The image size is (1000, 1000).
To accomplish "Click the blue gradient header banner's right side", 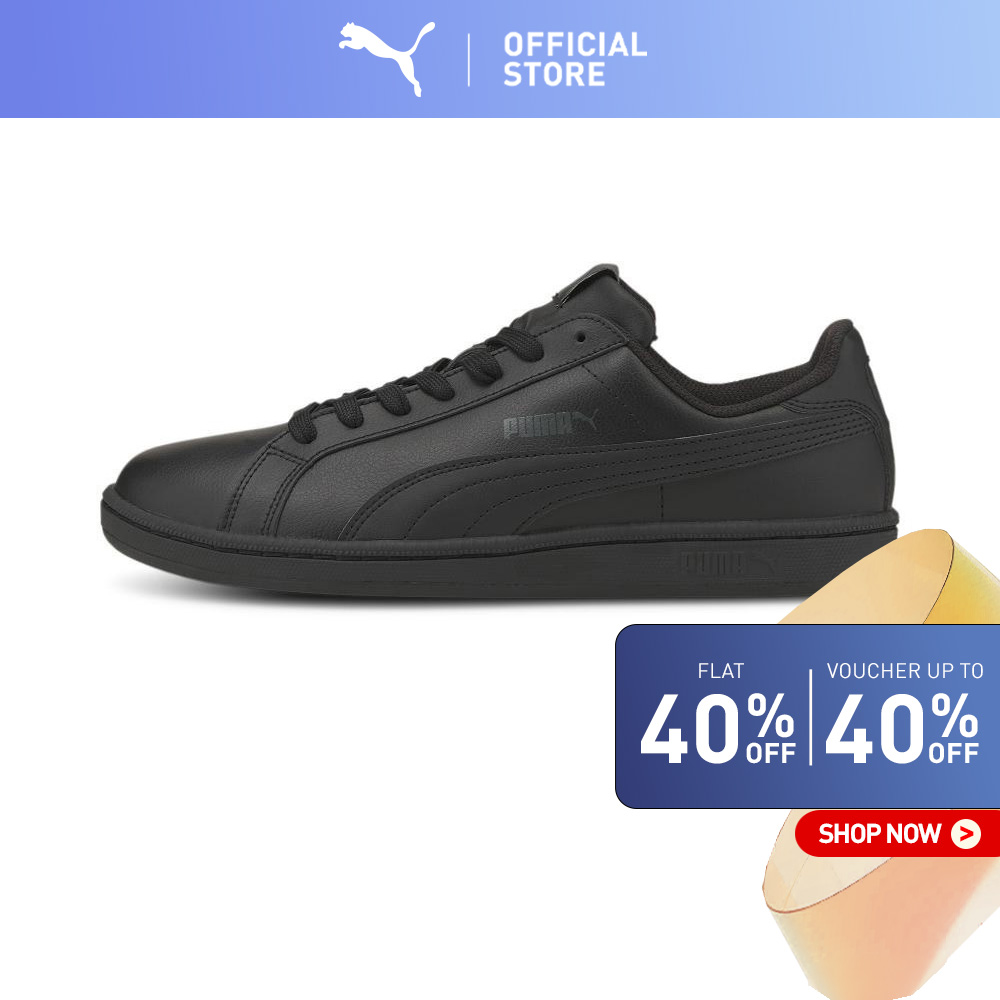I will click(x=829, y=59).
